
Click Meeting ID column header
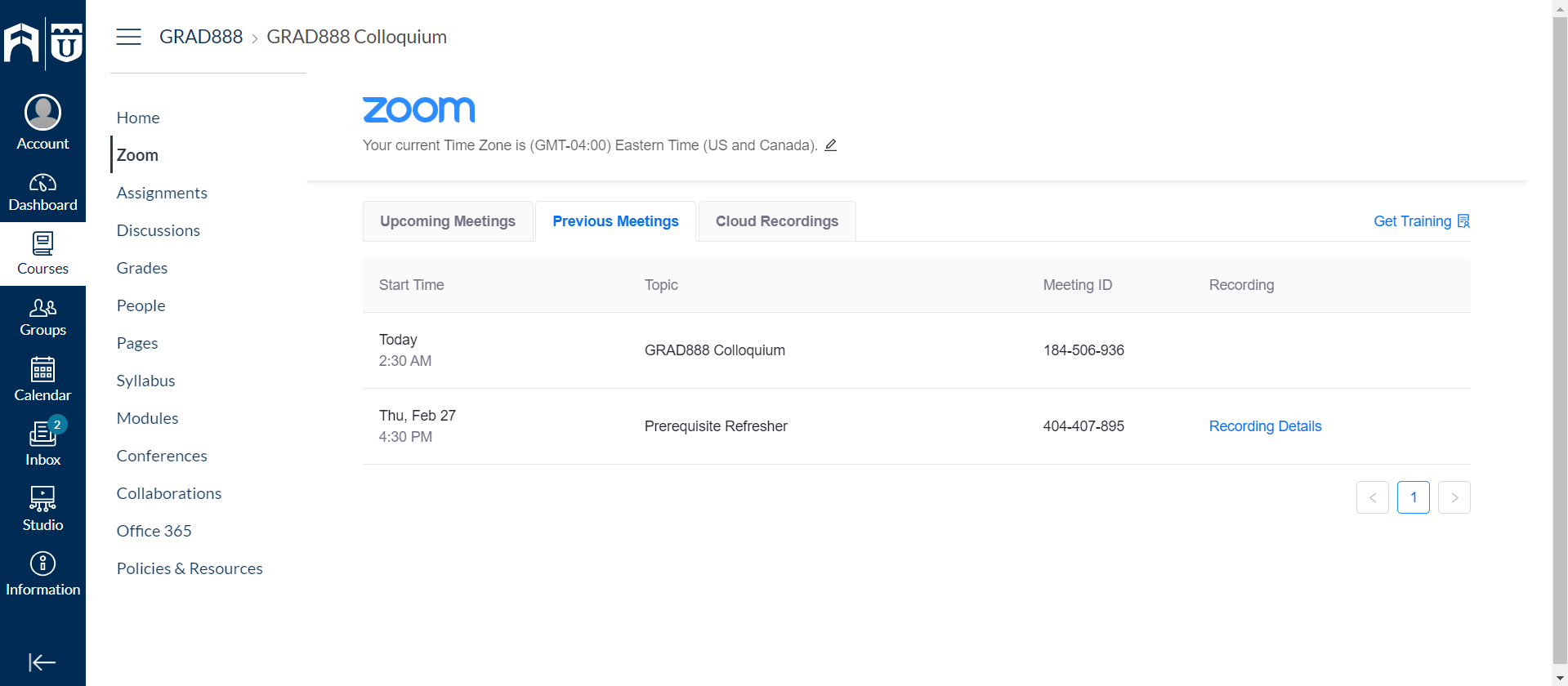click(x=1077, y=285)
